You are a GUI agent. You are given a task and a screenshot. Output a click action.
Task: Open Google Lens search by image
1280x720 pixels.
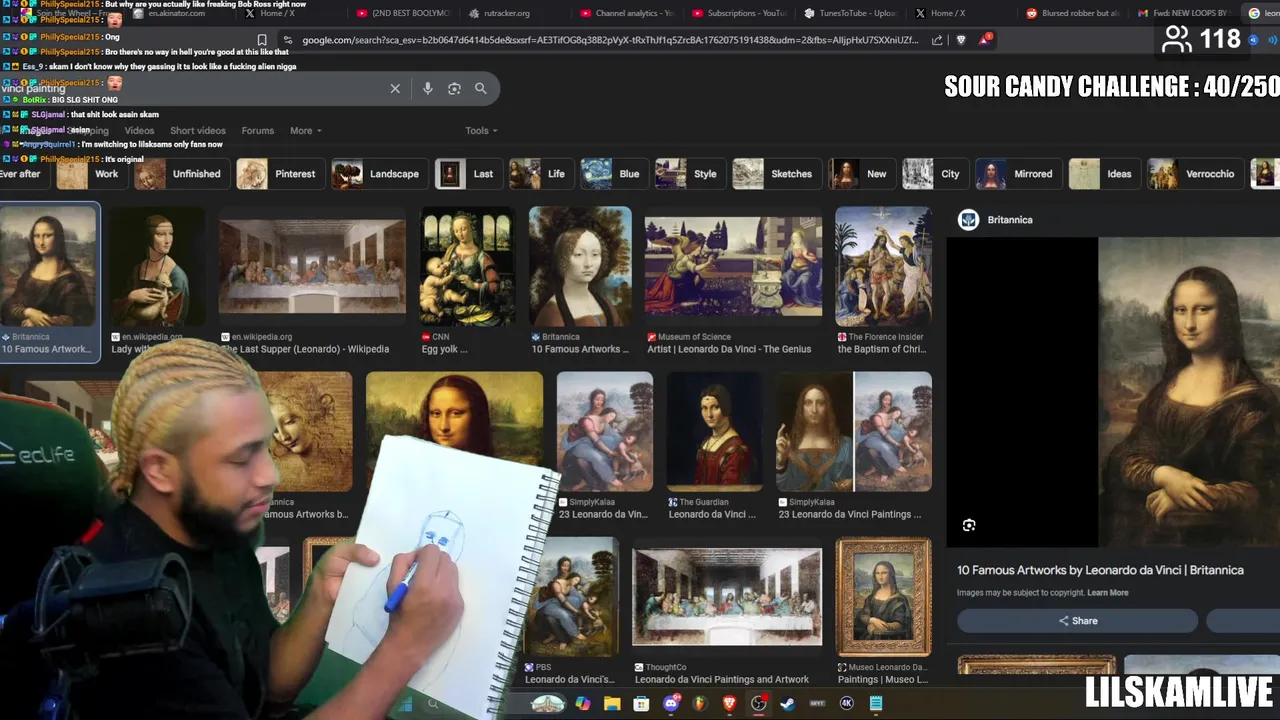point(454,88)
